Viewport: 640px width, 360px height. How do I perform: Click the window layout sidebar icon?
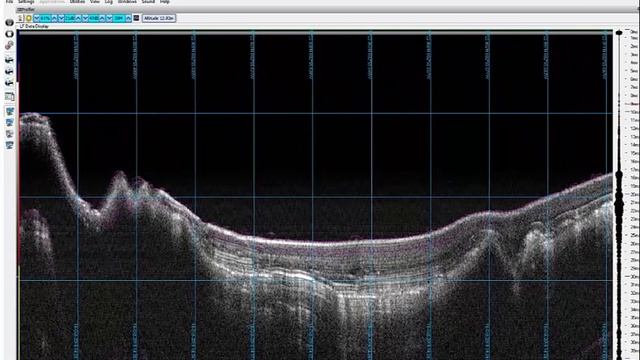tap(9, 97)
